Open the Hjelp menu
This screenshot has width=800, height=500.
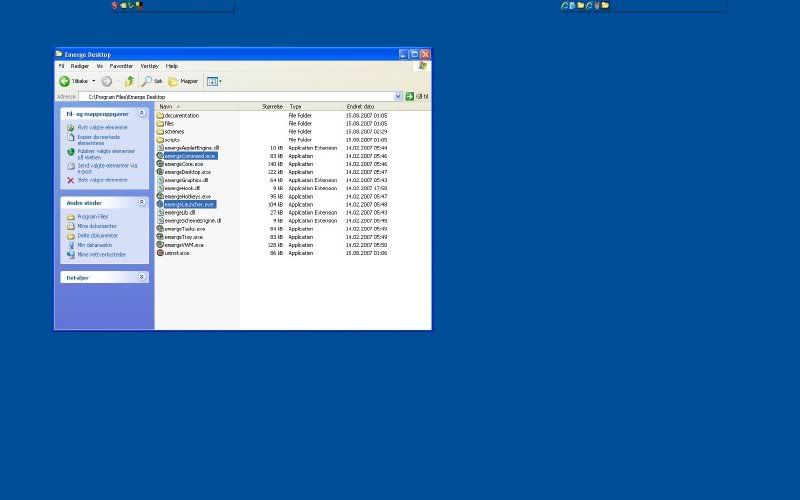pos(172,66)
